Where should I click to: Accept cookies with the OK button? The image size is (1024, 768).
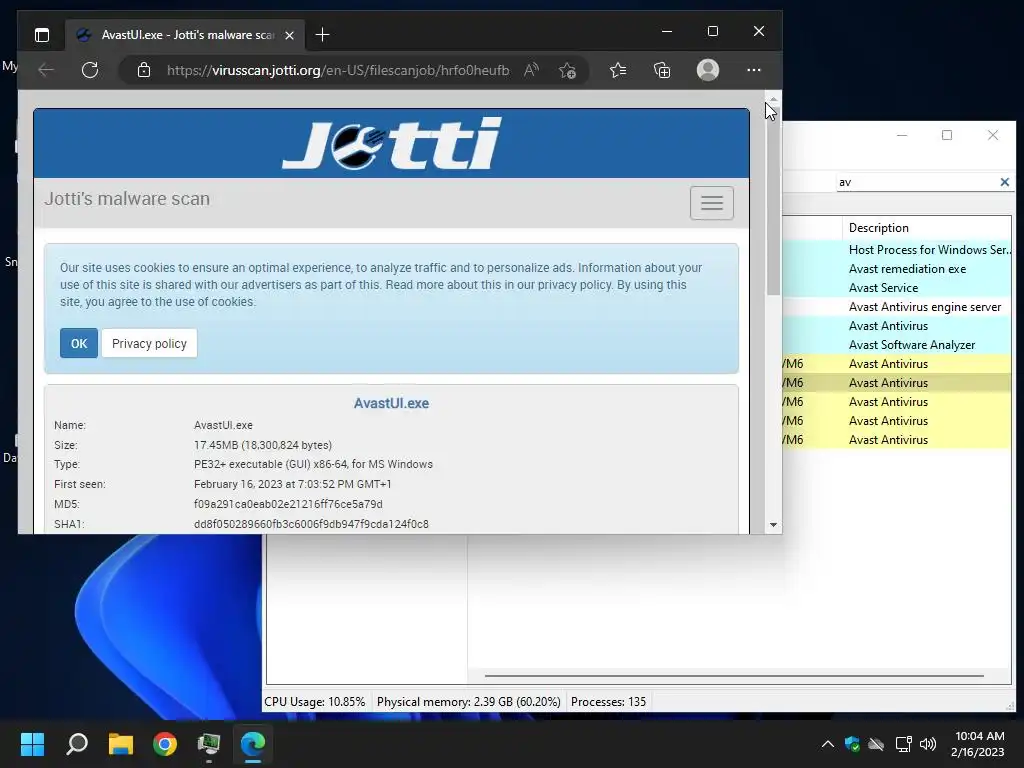pos(79,344)
